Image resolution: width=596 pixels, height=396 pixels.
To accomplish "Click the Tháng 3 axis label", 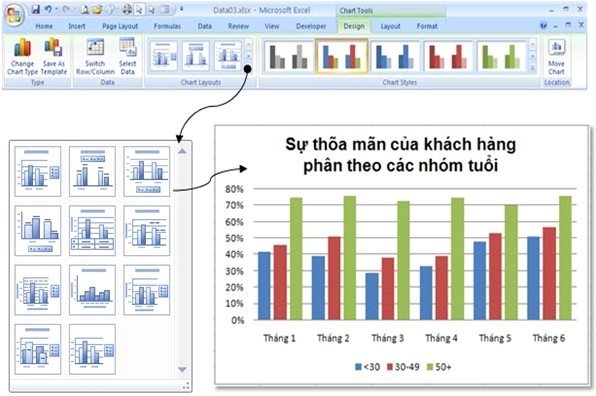I will point(387,338).
